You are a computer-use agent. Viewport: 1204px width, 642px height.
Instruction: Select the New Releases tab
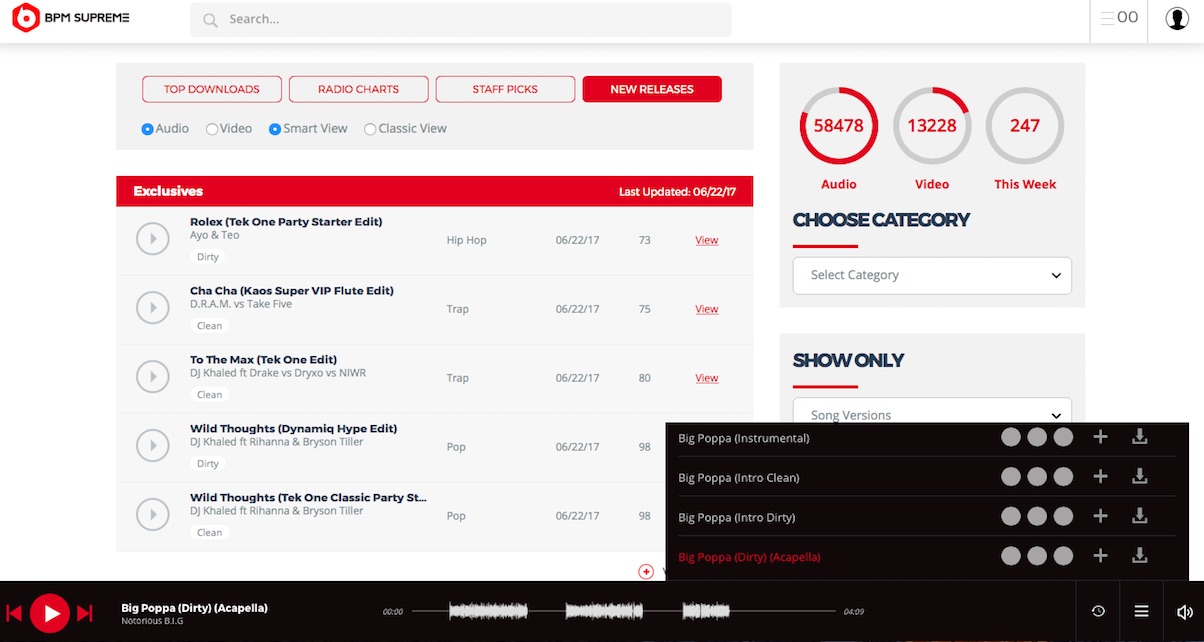[x=652, y=89]
